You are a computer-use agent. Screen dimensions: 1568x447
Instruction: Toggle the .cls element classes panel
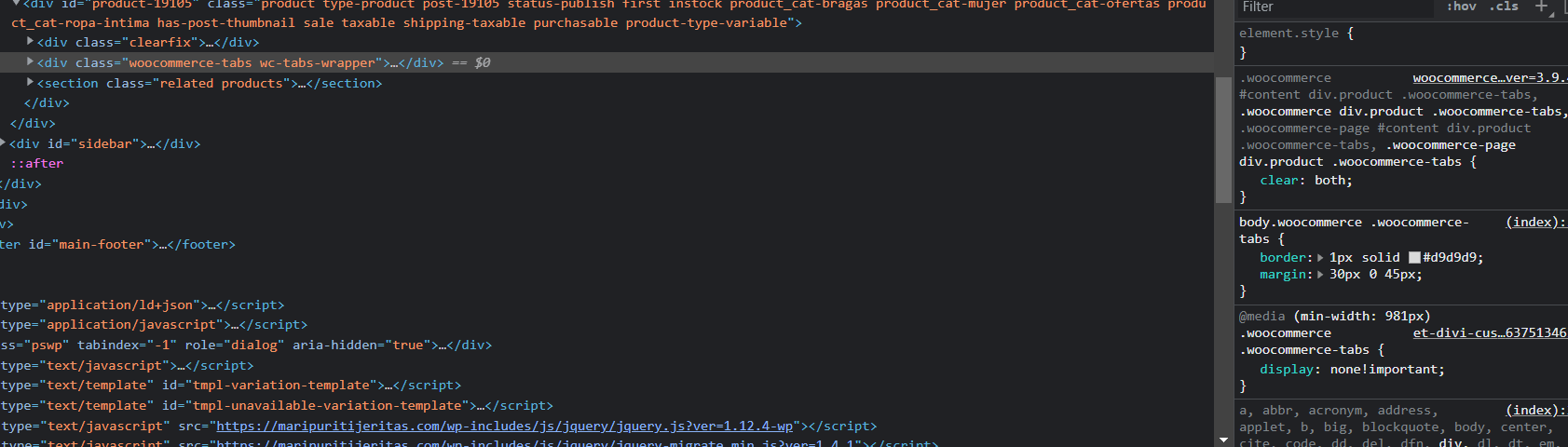pyautogui.click(x=1504, y=6)
